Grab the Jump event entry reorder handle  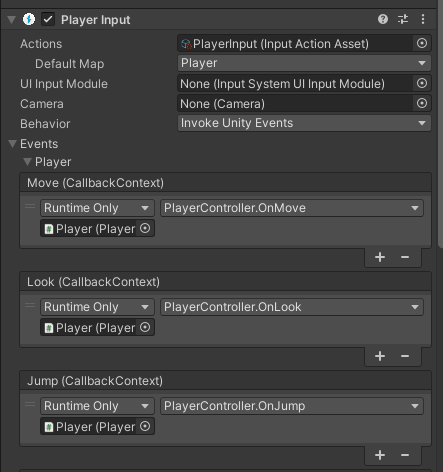pyautogui.click(x=30, y=405)
